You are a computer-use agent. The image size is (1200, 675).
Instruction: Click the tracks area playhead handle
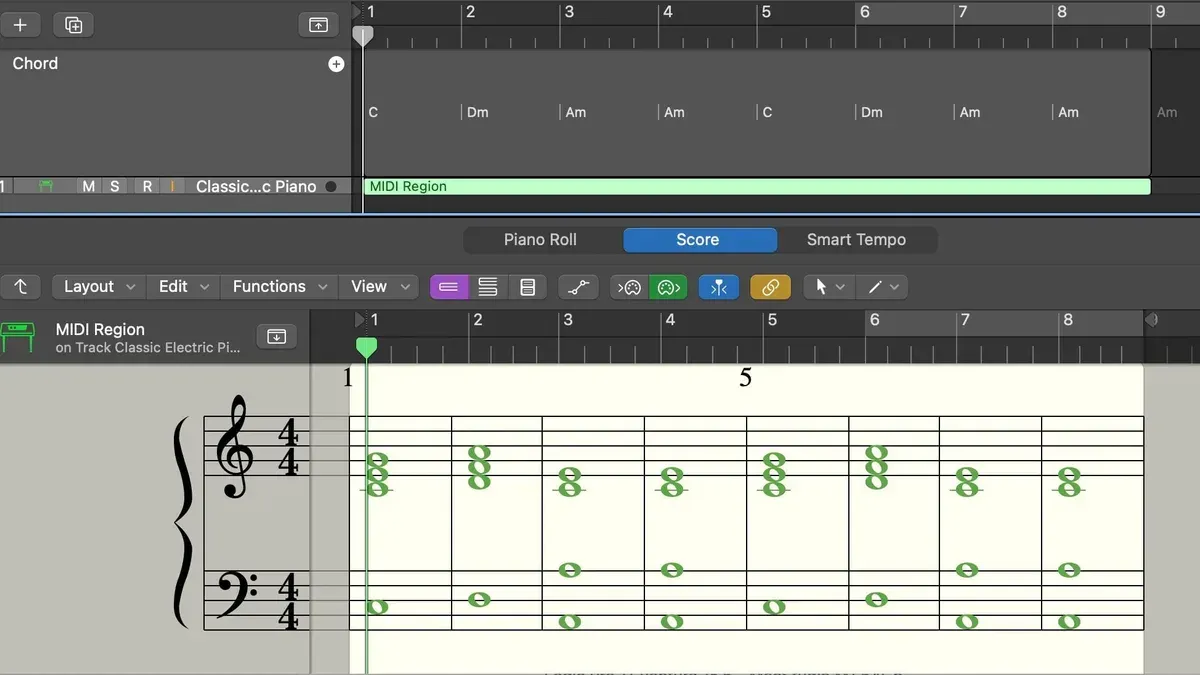click(x=364, y=36)
